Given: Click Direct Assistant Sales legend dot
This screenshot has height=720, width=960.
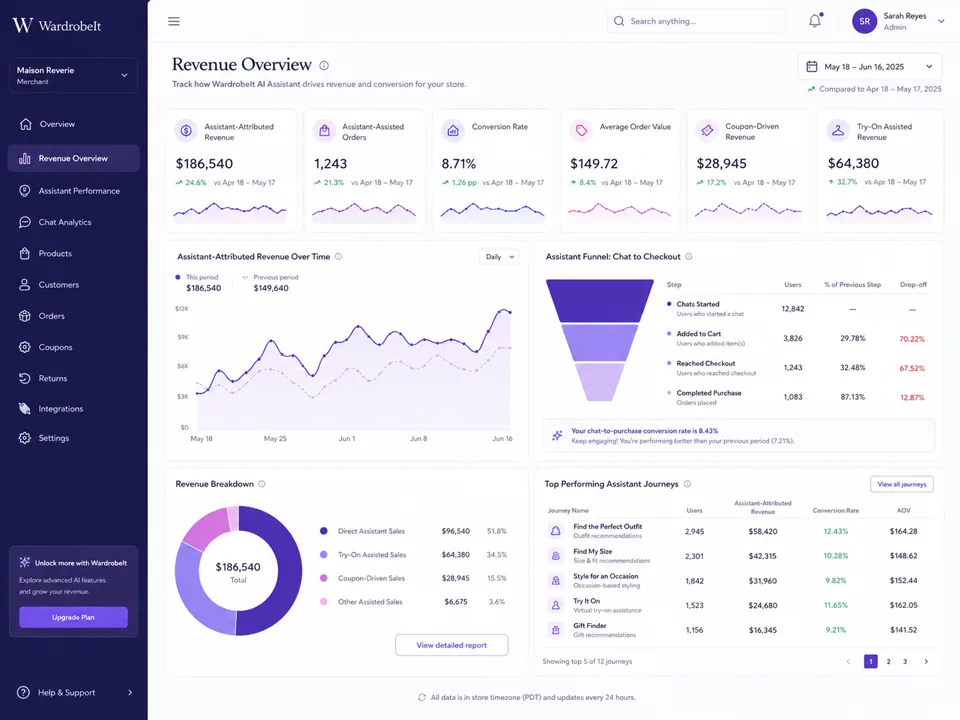Looking at the screenshot, I should pos(324,531).
